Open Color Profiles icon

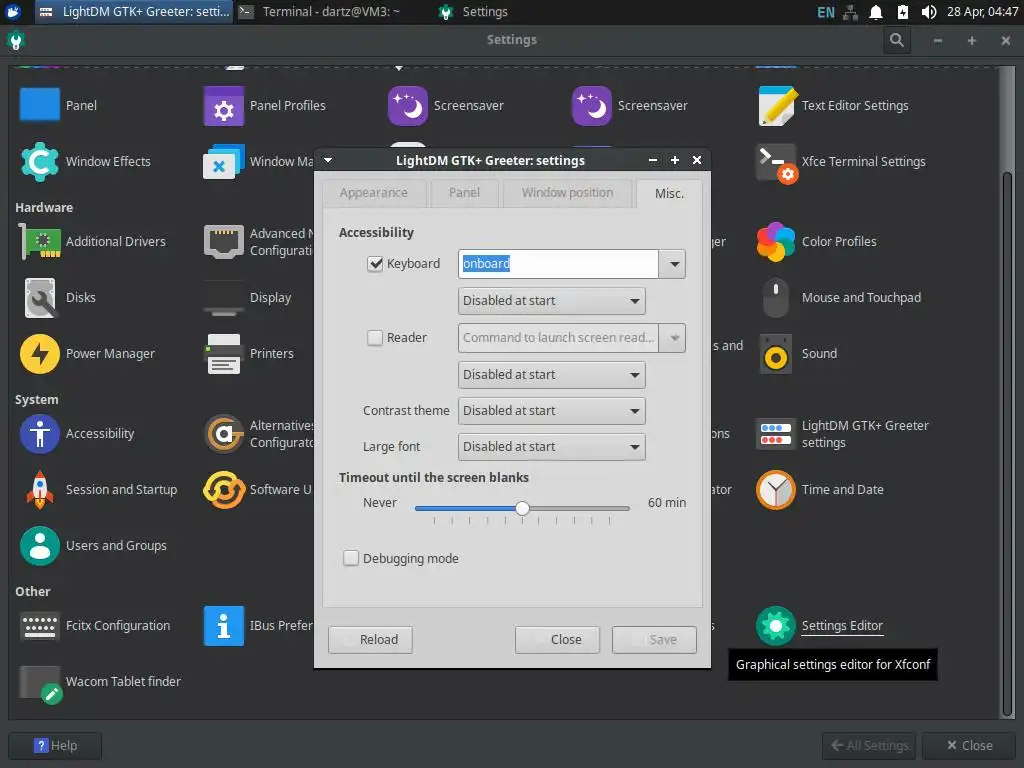coord(775,242)
